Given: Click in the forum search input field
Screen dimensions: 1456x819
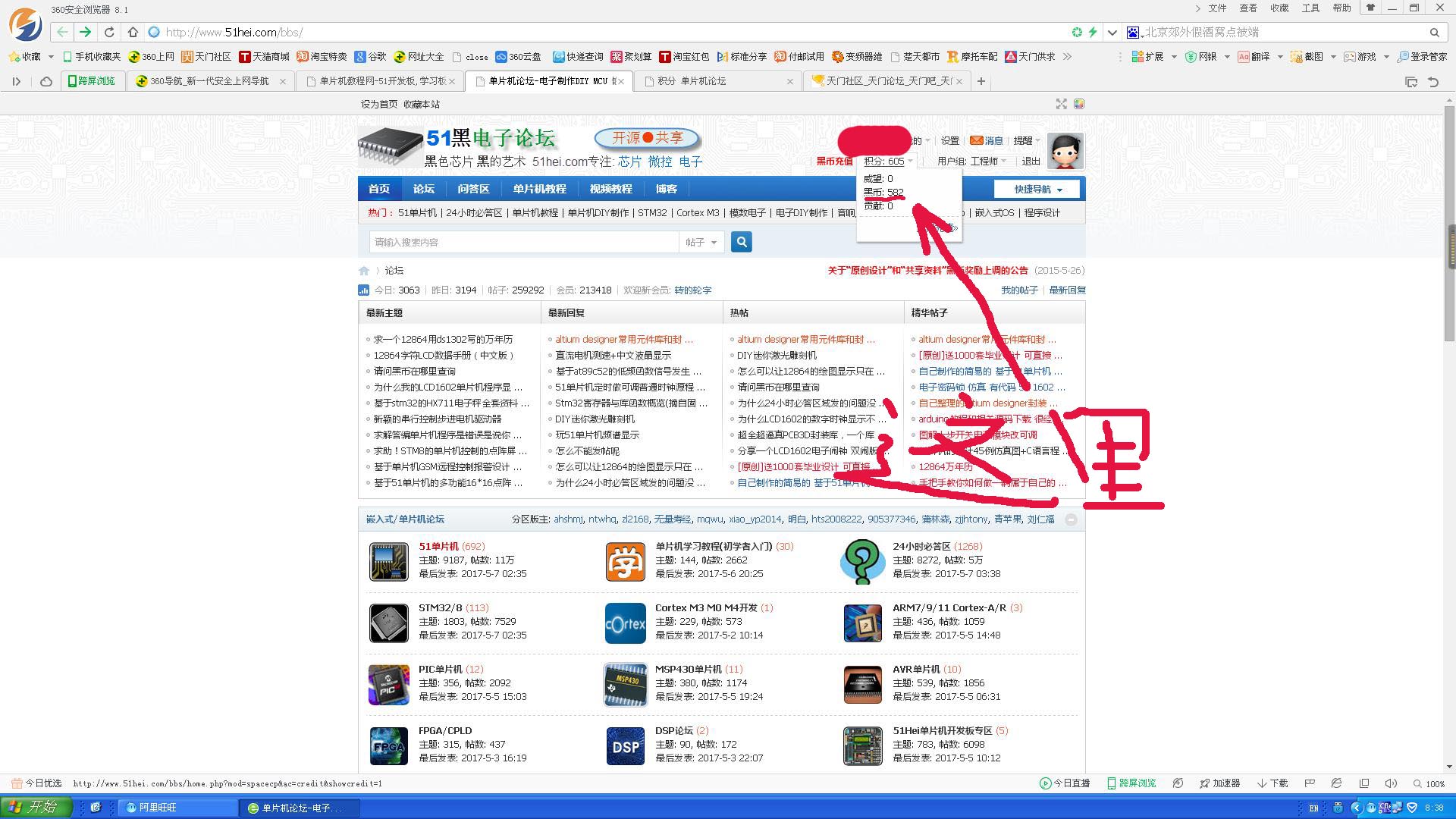Looking at the screenshot, I should coord(523,242).
